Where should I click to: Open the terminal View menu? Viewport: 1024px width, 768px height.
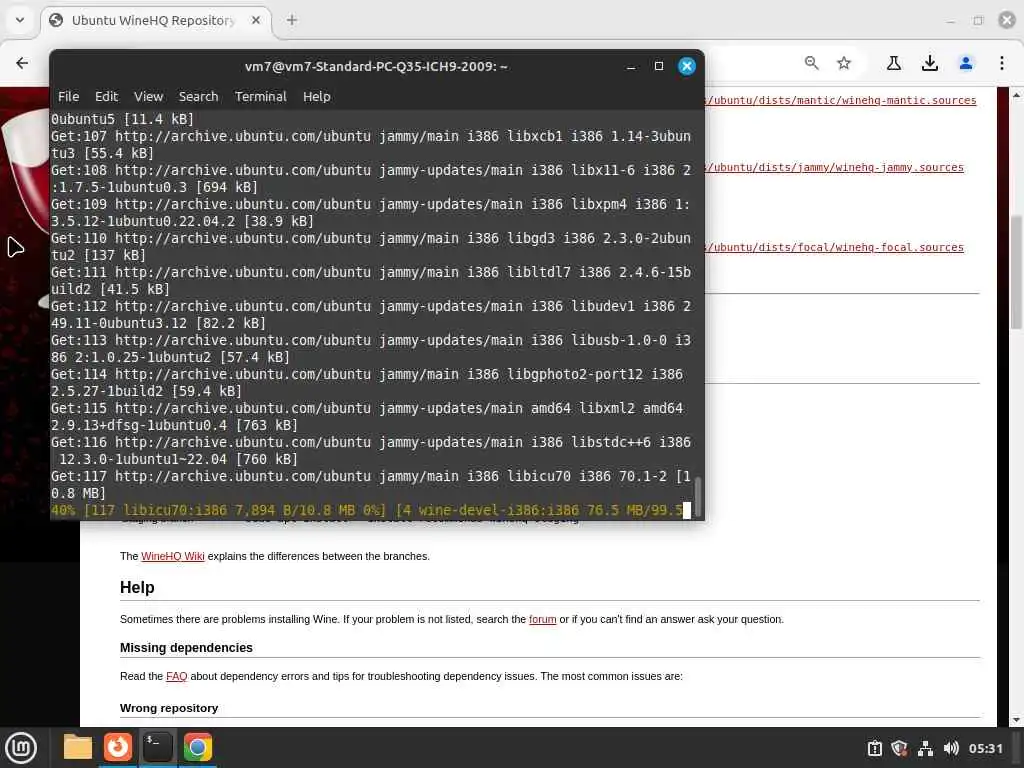point(148,96)
